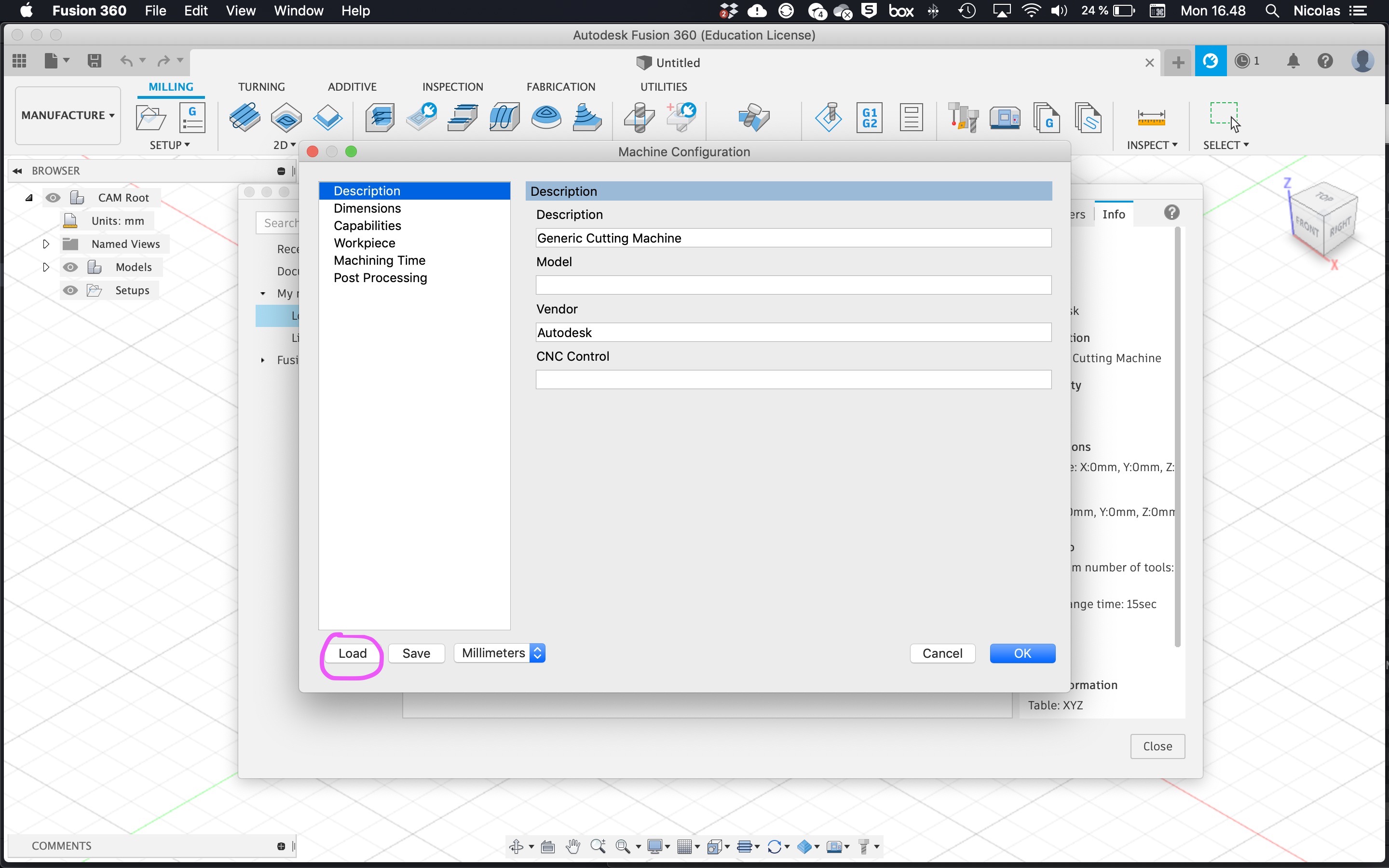Click the Save button in Machine Configuration
Image resolution: width=1389 pixels, height=868 pixels.
416,653
